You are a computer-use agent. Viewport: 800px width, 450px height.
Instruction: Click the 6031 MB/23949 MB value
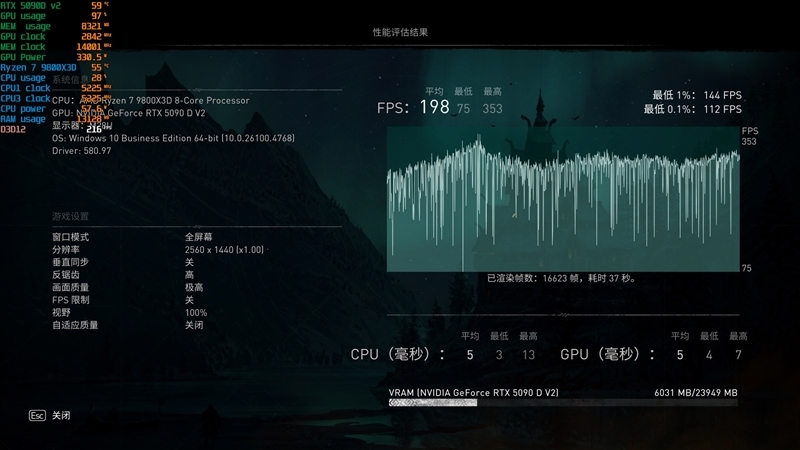[x=696, y=393]
